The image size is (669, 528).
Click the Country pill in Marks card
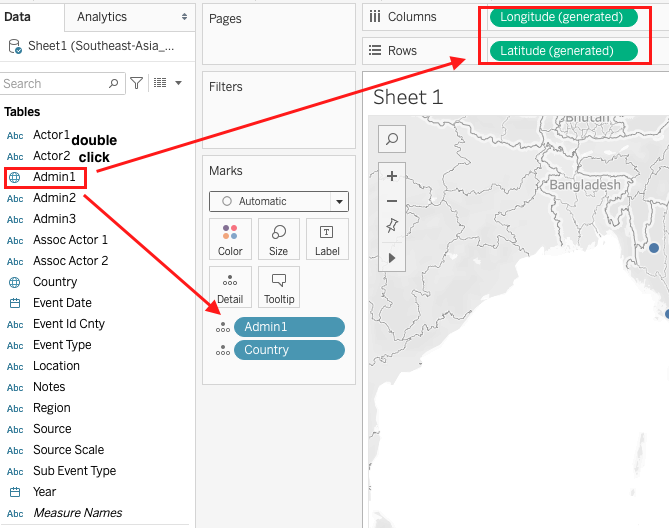pos(288,350)
